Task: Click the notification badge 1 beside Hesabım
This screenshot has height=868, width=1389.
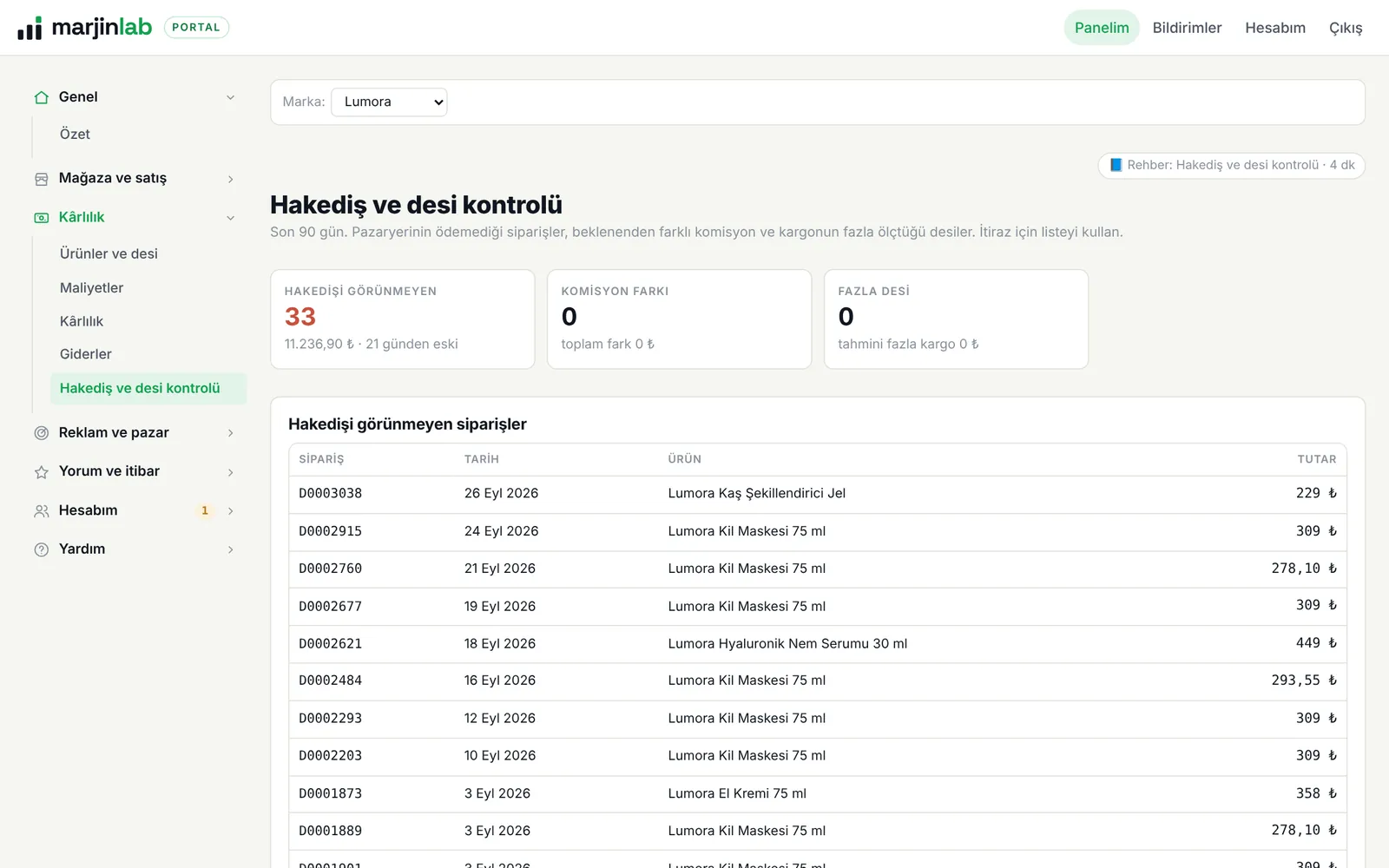Action: tap(205, 511)
